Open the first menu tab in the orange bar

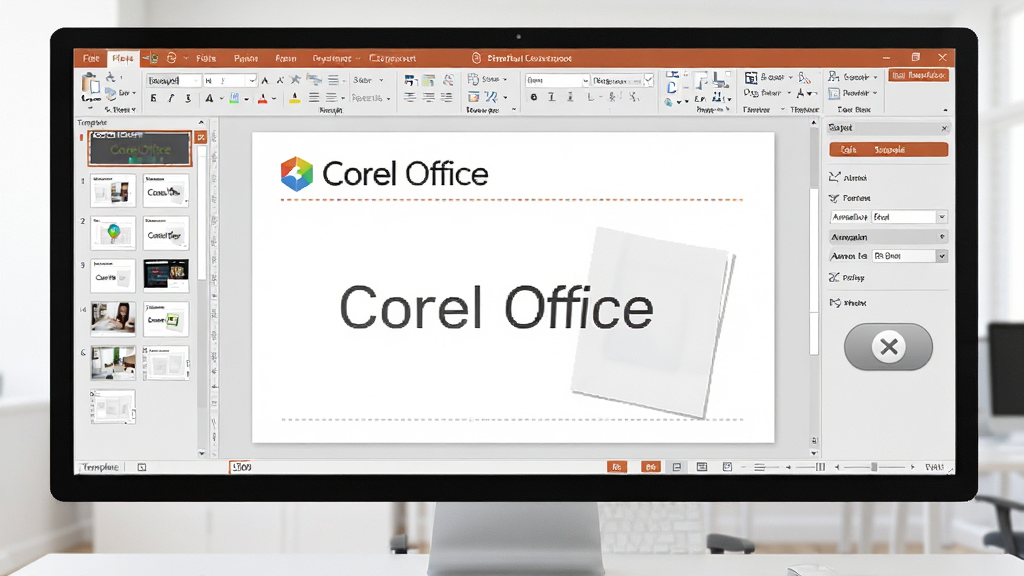[x=91, y=58]
